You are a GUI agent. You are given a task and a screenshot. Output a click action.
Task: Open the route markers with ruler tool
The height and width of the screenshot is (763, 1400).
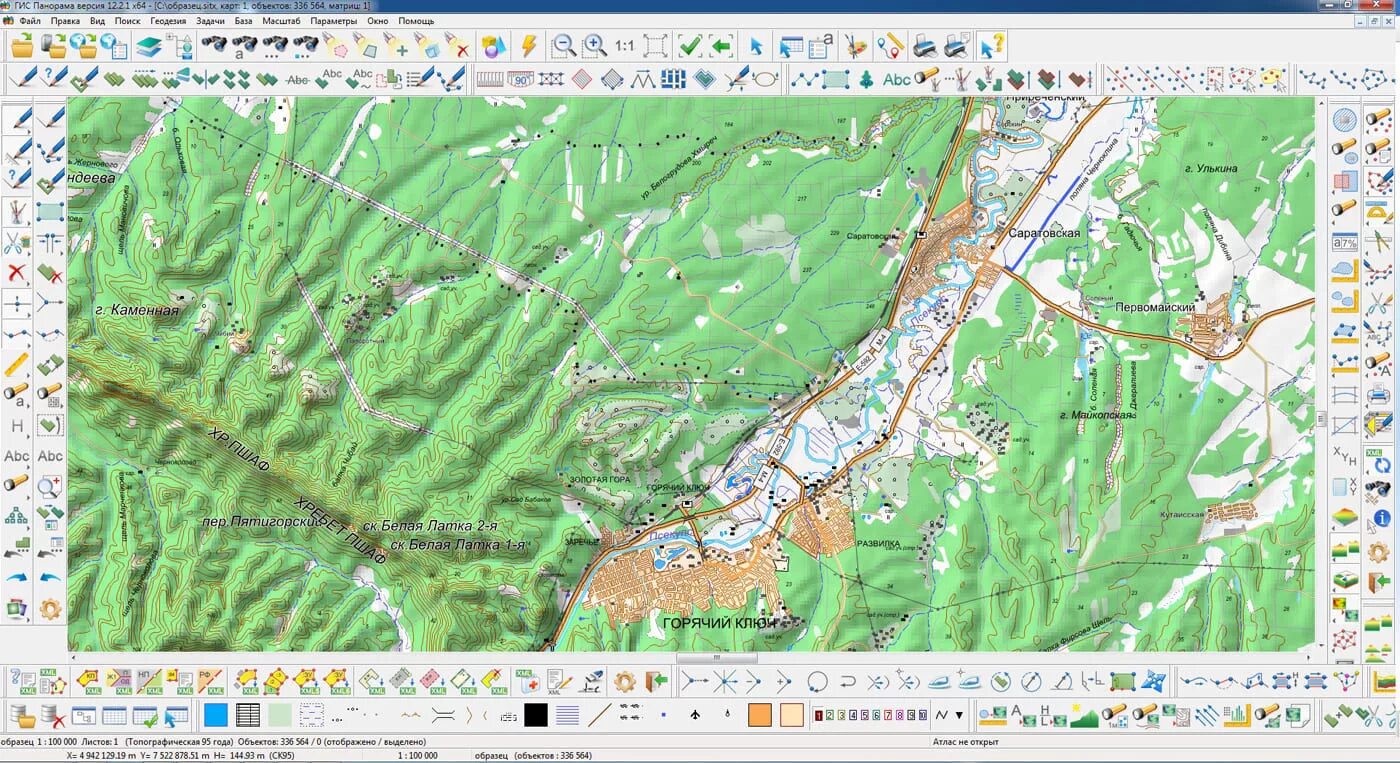(x=889, y=46)
